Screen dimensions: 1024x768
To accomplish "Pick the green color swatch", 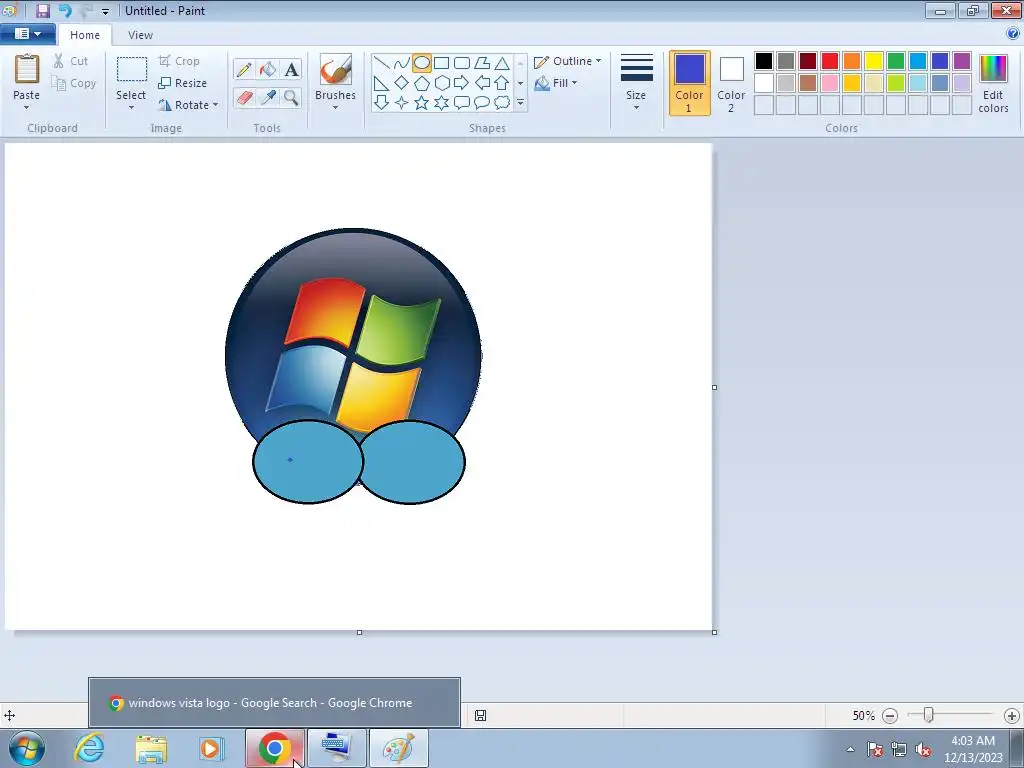I will [896, 61].
